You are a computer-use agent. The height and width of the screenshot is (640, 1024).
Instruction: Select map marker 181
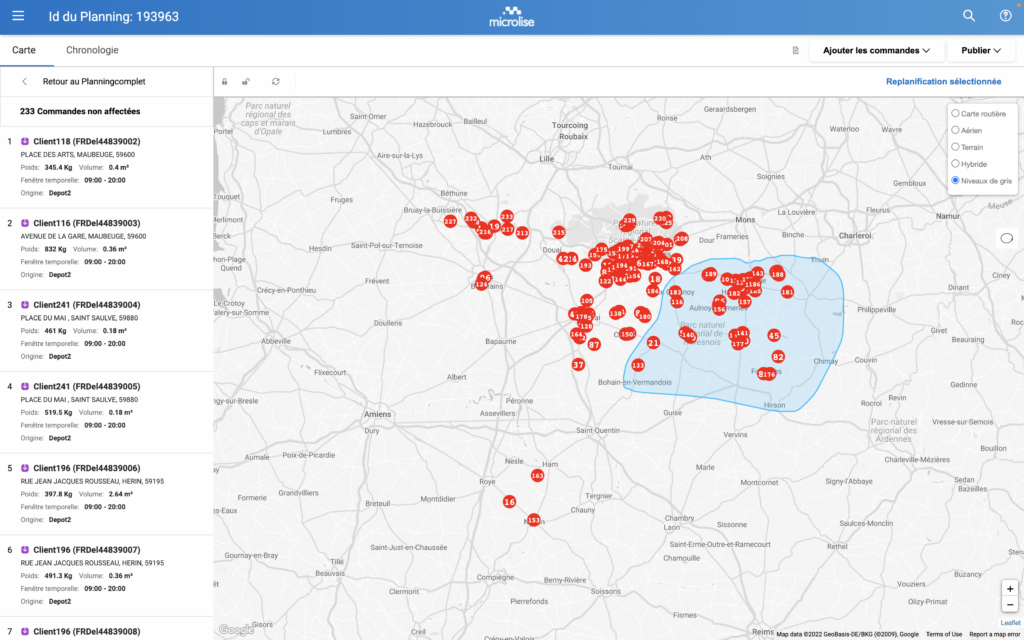tap(788, 292)
